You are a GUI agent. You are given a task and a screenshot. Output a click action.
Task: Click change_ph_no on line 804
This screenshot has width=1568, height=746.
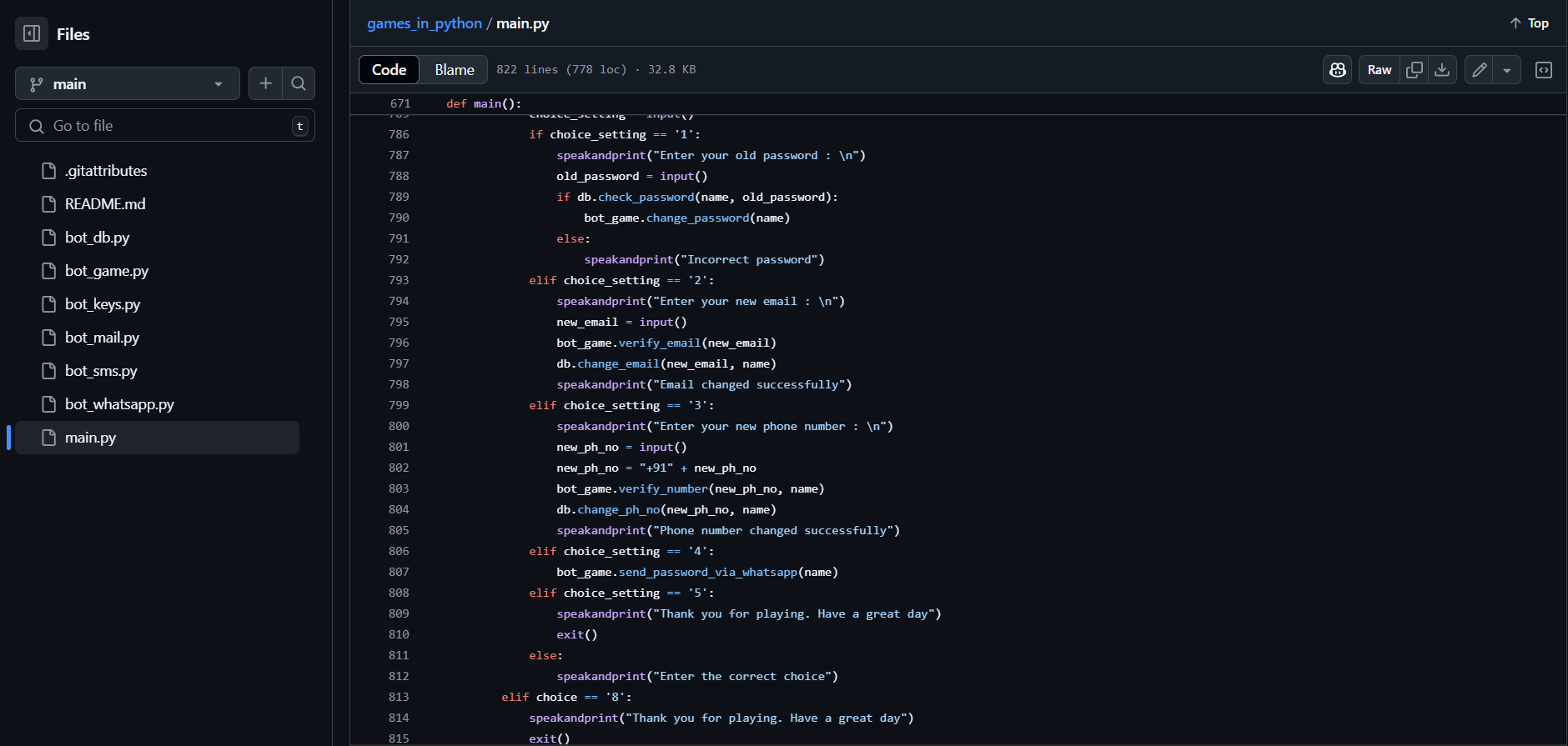(x=618, y=509)
